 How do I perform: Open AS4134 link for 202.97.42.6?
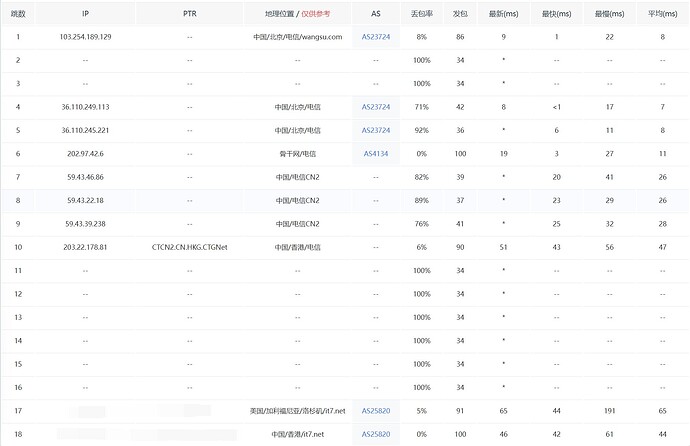[x=376, y=154]
